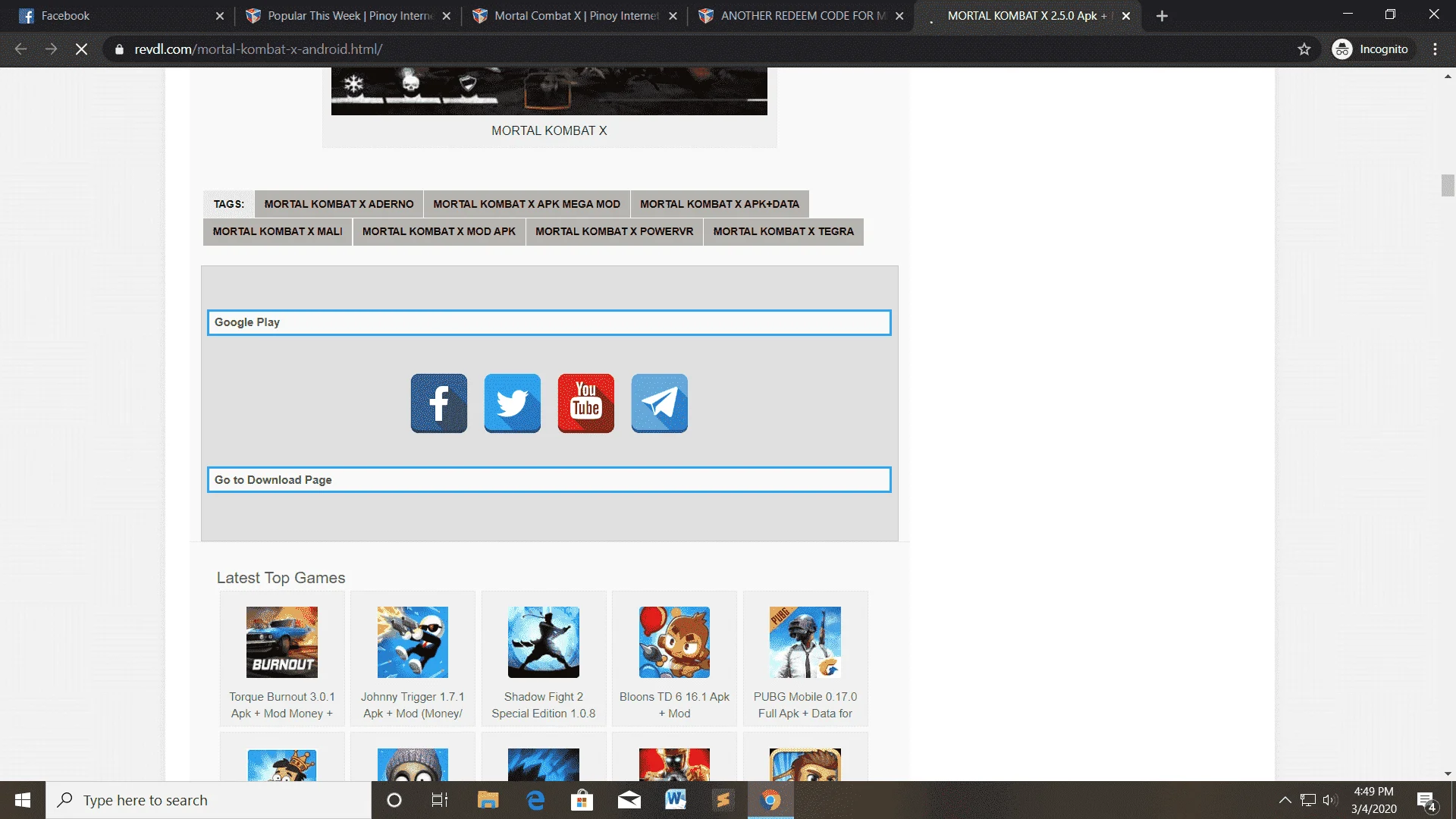
Task: Open the Mail app on the taskbar
Action: pyautogui.click(x=629, y=800)
